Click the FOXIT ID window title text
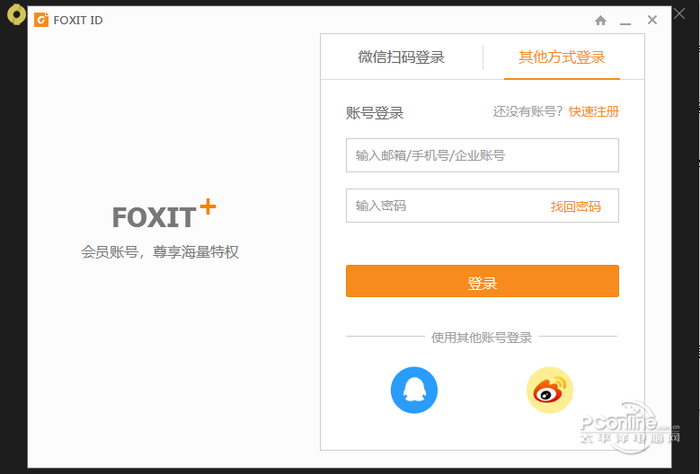 coord(79,20)
